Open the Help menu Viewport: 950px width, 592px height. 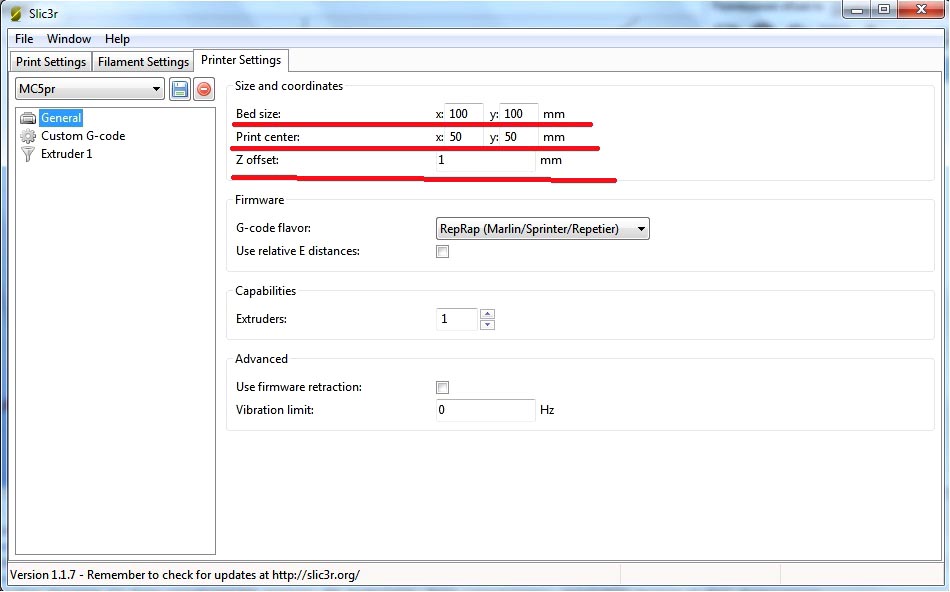click(118, 39)
